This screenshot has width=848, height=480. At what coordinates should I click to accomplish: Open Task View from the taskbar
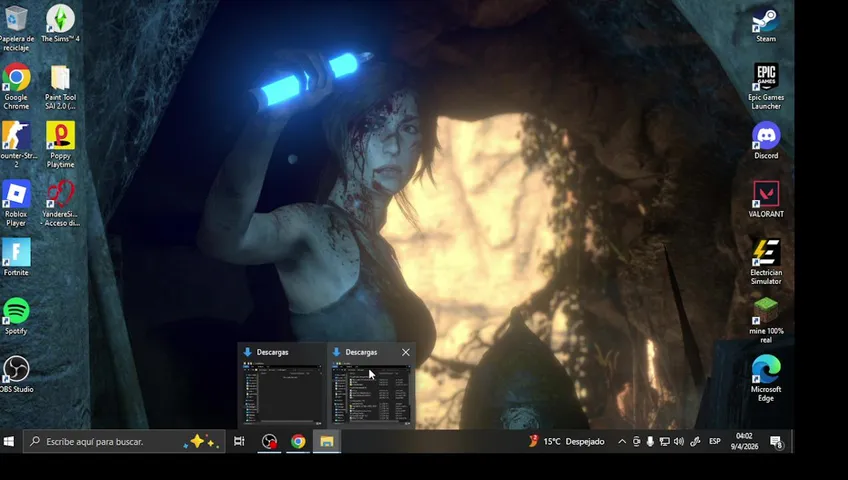point(239,442)
